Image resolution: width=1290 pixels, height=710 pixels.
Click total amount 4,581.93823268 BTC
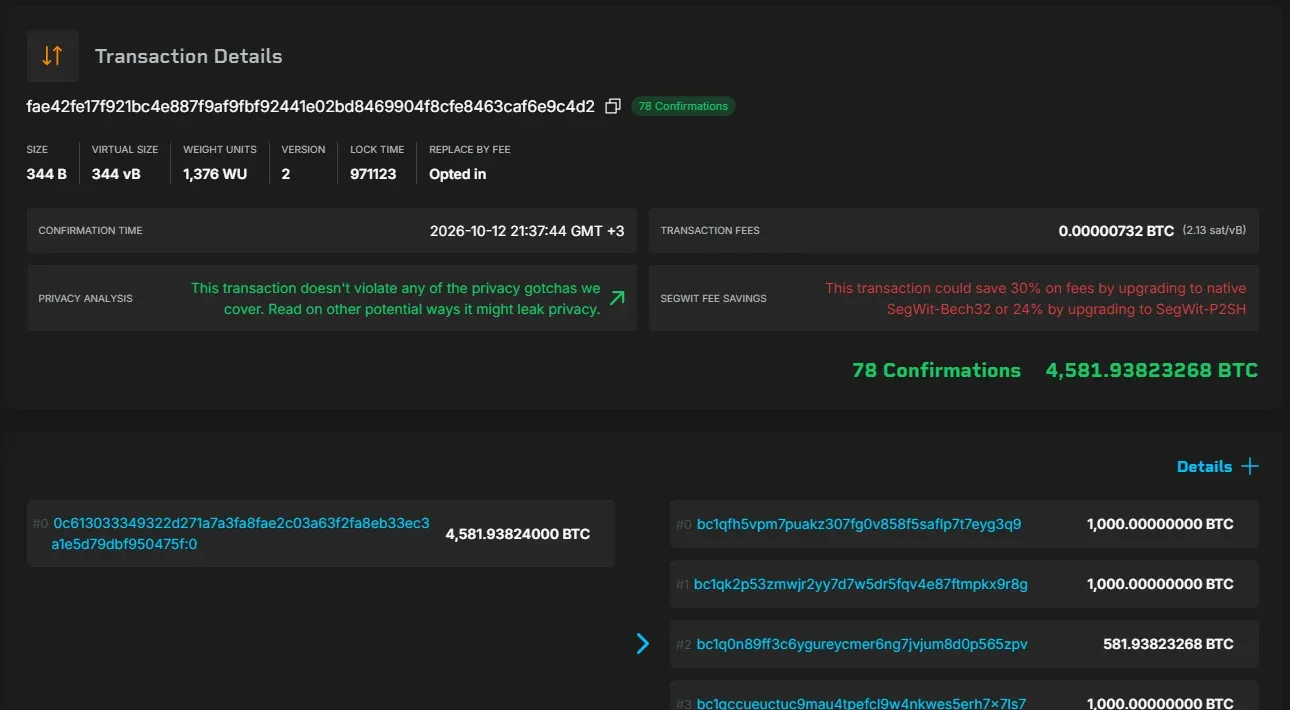(1152, 370)
